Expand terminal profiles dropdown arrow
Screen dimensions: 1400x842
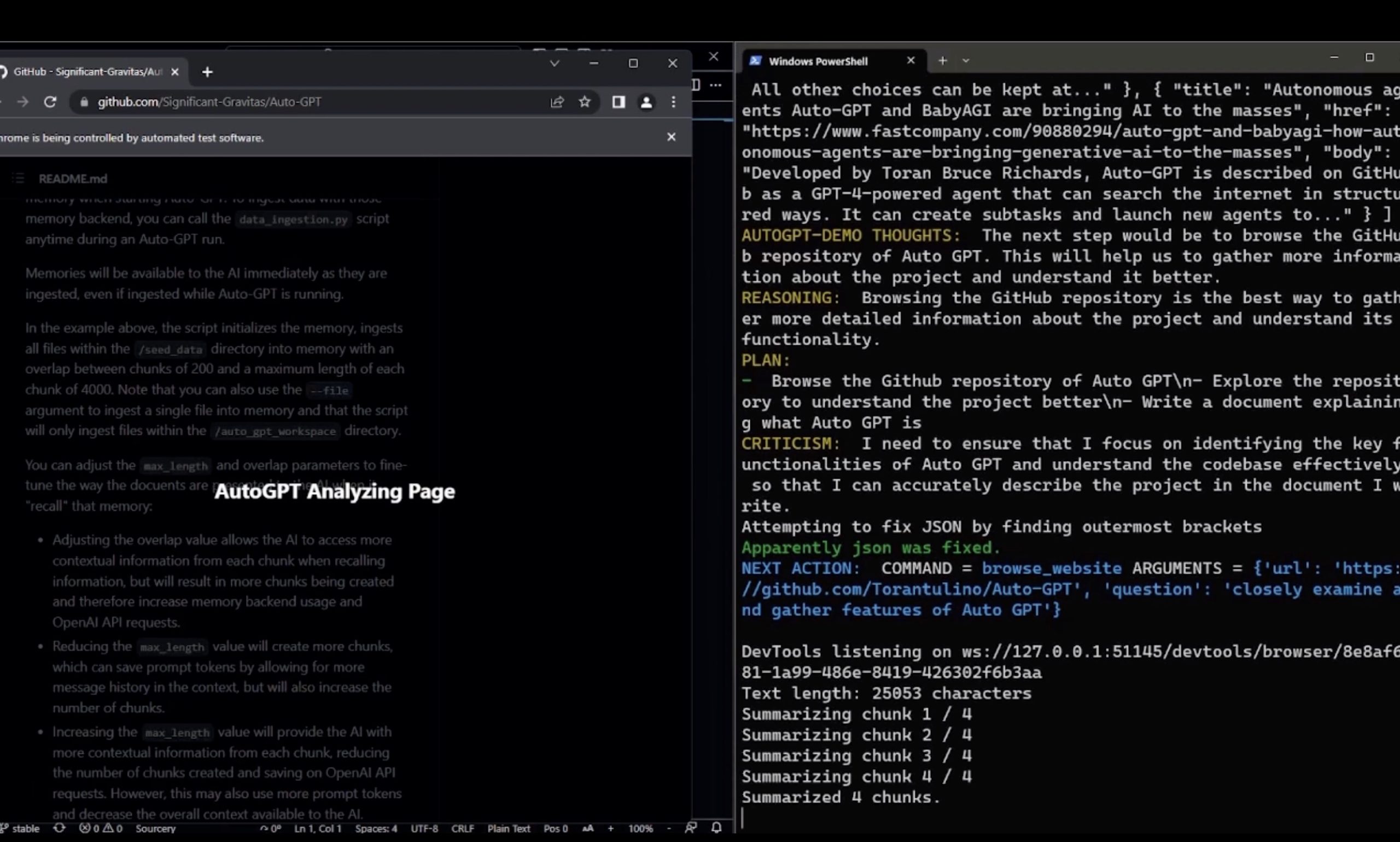click(966, 61)
